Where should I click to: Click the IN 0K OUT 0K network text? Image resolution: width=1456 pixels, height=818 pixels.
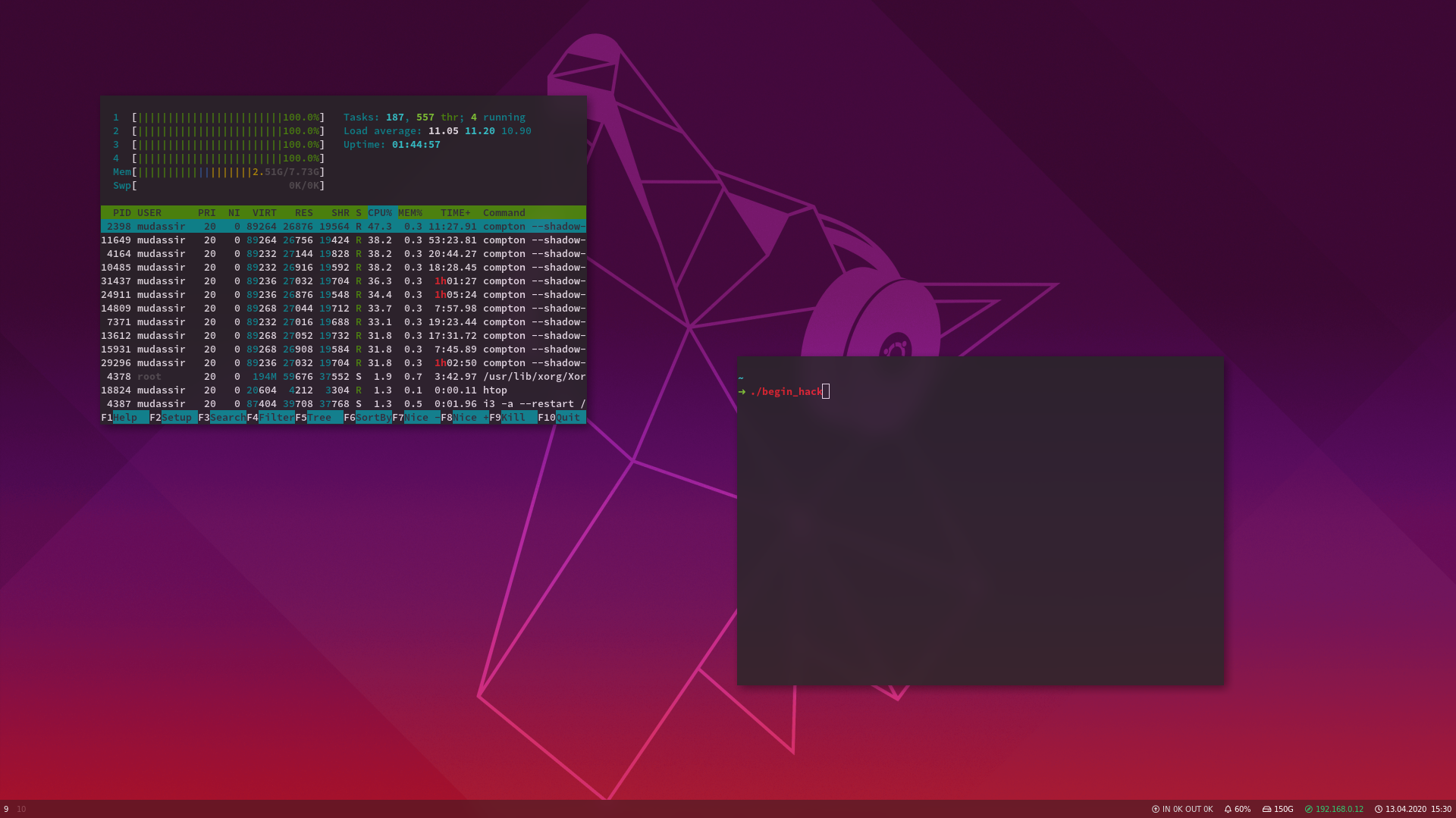[1188, 809]
